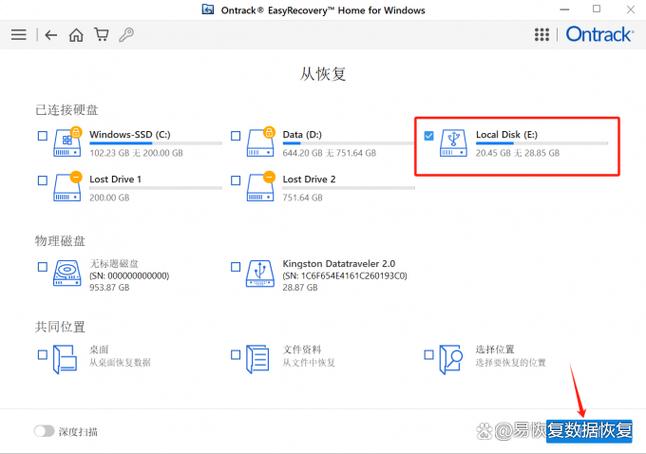Click the 644.20 GB of 751.64 GB text
The height and width of the screenshot is (454, 646).
click(329, 153)
